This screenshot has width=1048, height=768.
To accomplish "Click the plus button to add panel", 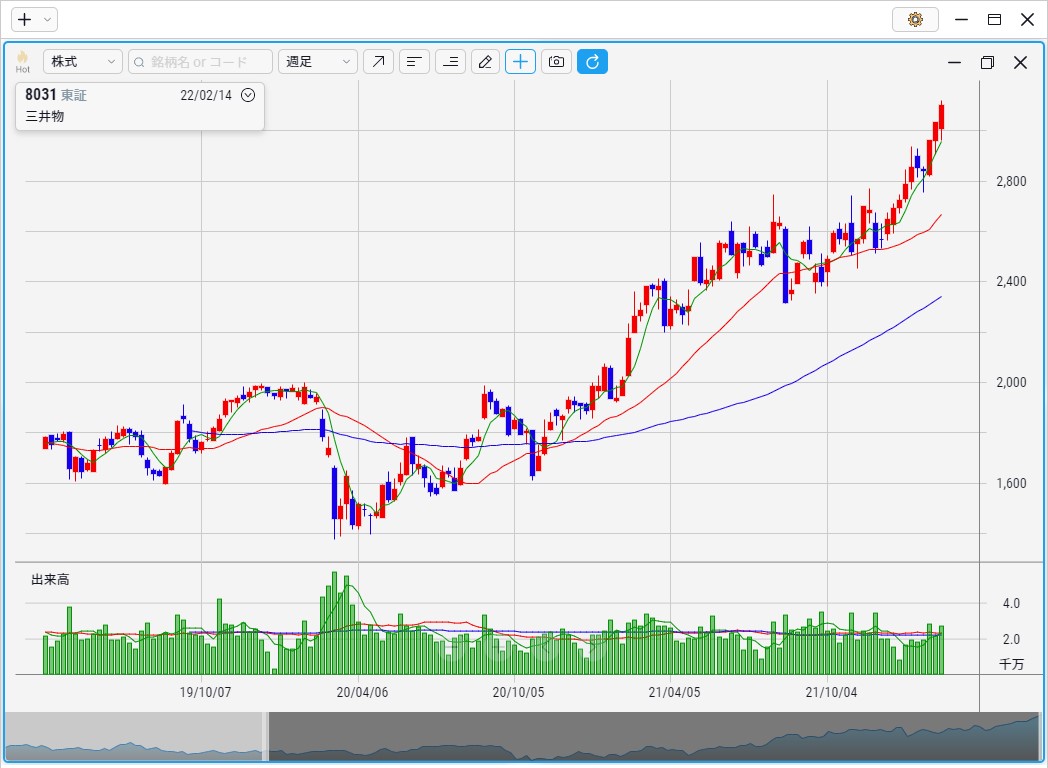I will [x=25, y=19].
